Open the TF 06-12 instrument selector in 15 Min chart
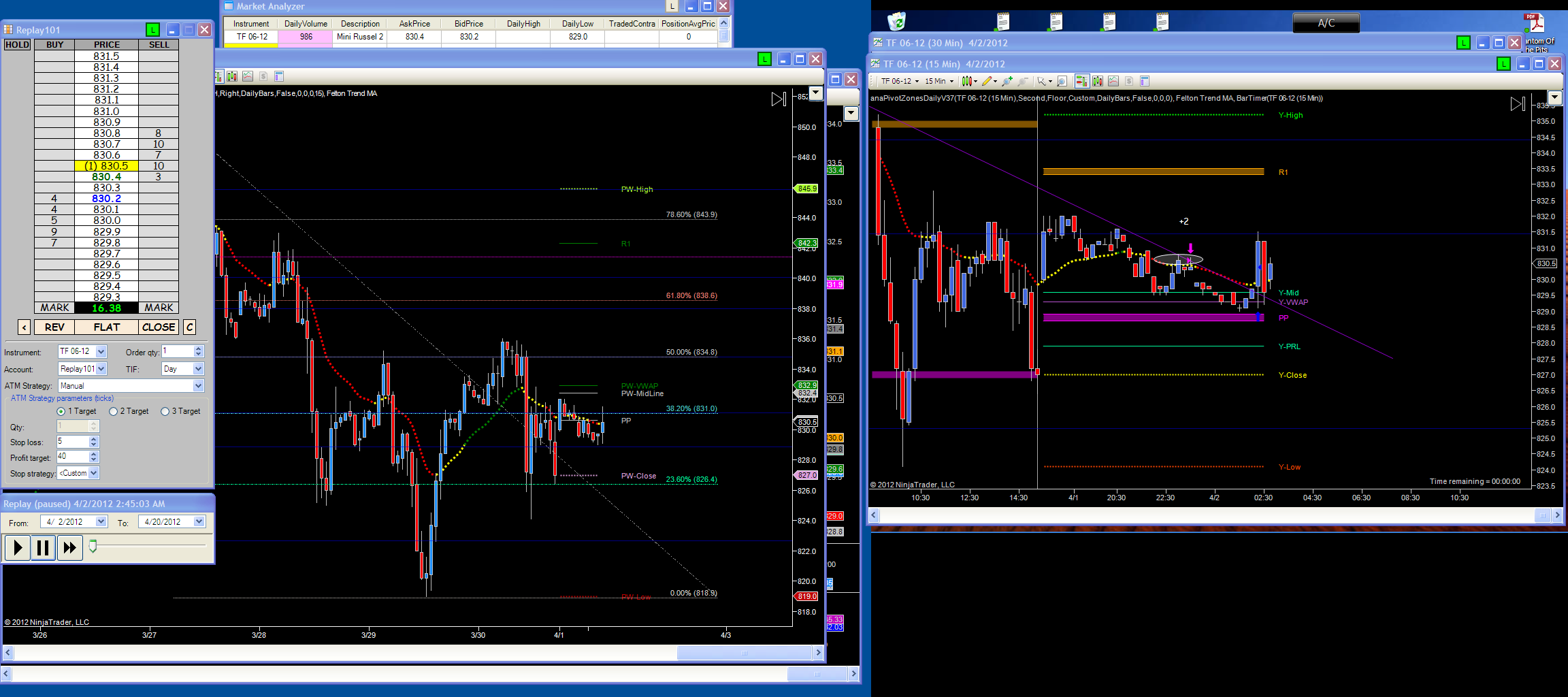 coord(900,81)
